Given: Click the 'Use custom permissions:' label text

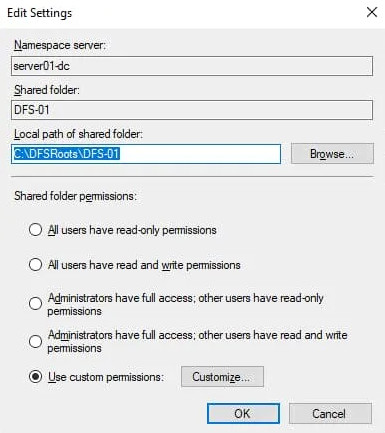Looking at the screenshot, I should tap(106, 377).
